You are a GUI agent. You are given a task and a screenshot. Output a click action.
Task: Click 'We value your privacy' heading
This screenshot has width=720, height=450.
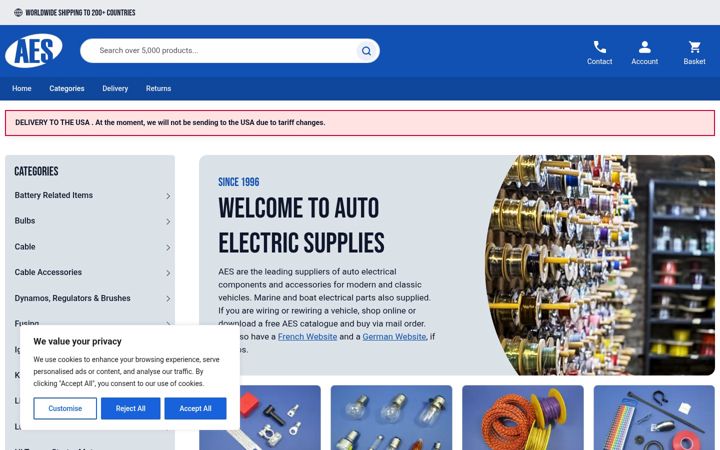77,341
